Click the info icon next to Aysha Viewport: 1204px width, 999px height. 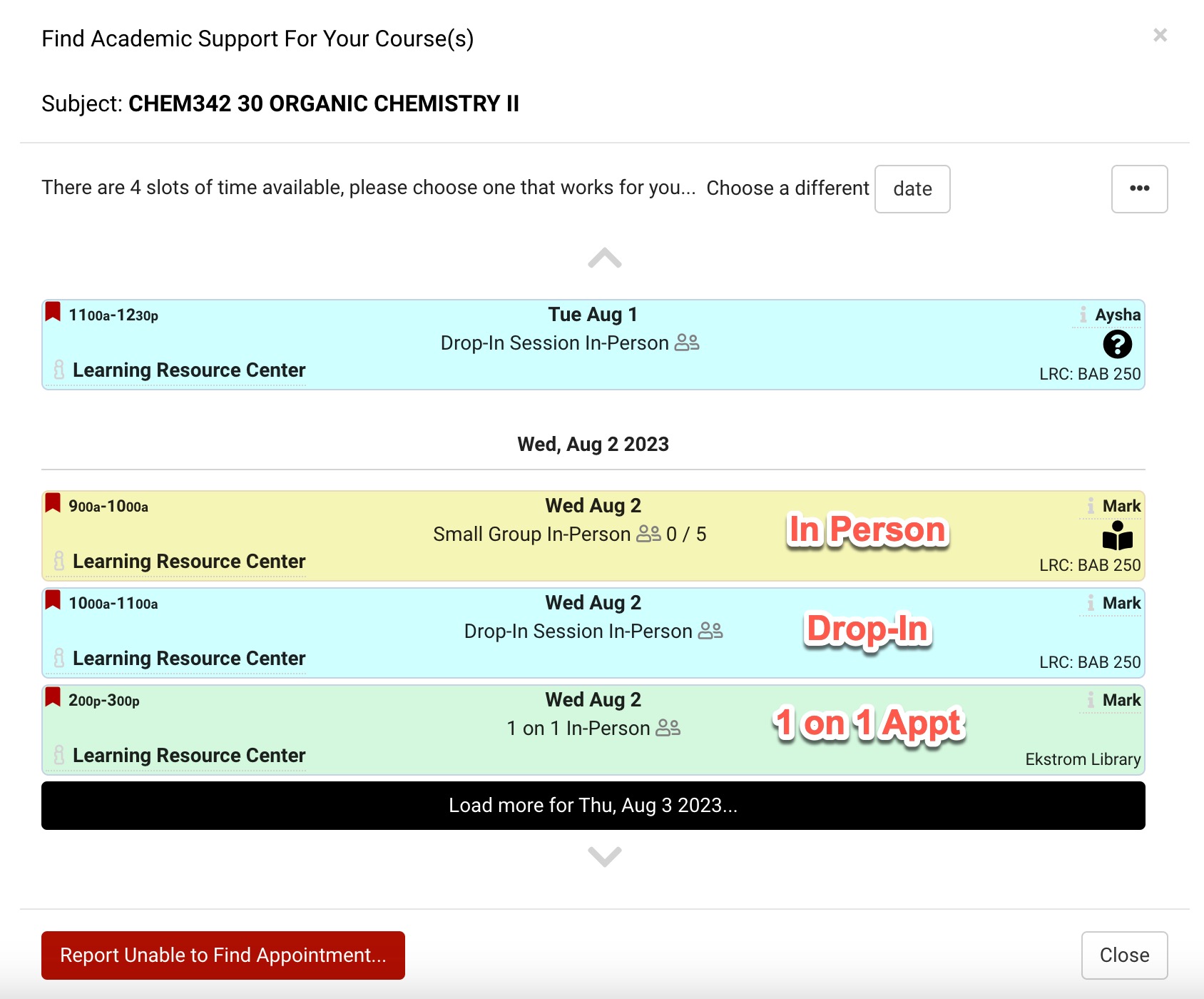point(1083,315)
